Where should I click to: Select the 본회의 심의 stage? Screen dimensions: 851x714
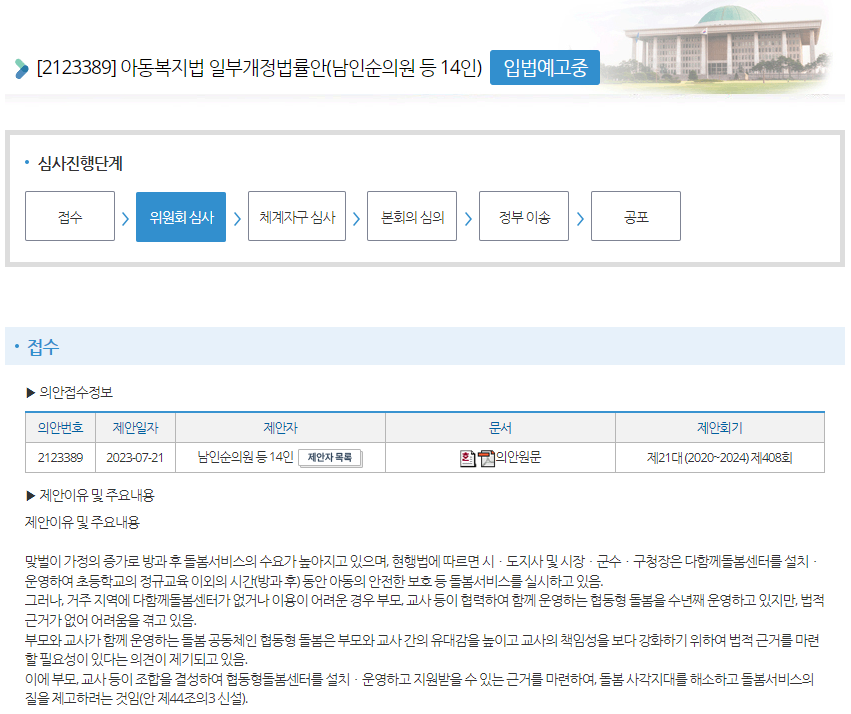pyautogui.click(x=412, y=217)
